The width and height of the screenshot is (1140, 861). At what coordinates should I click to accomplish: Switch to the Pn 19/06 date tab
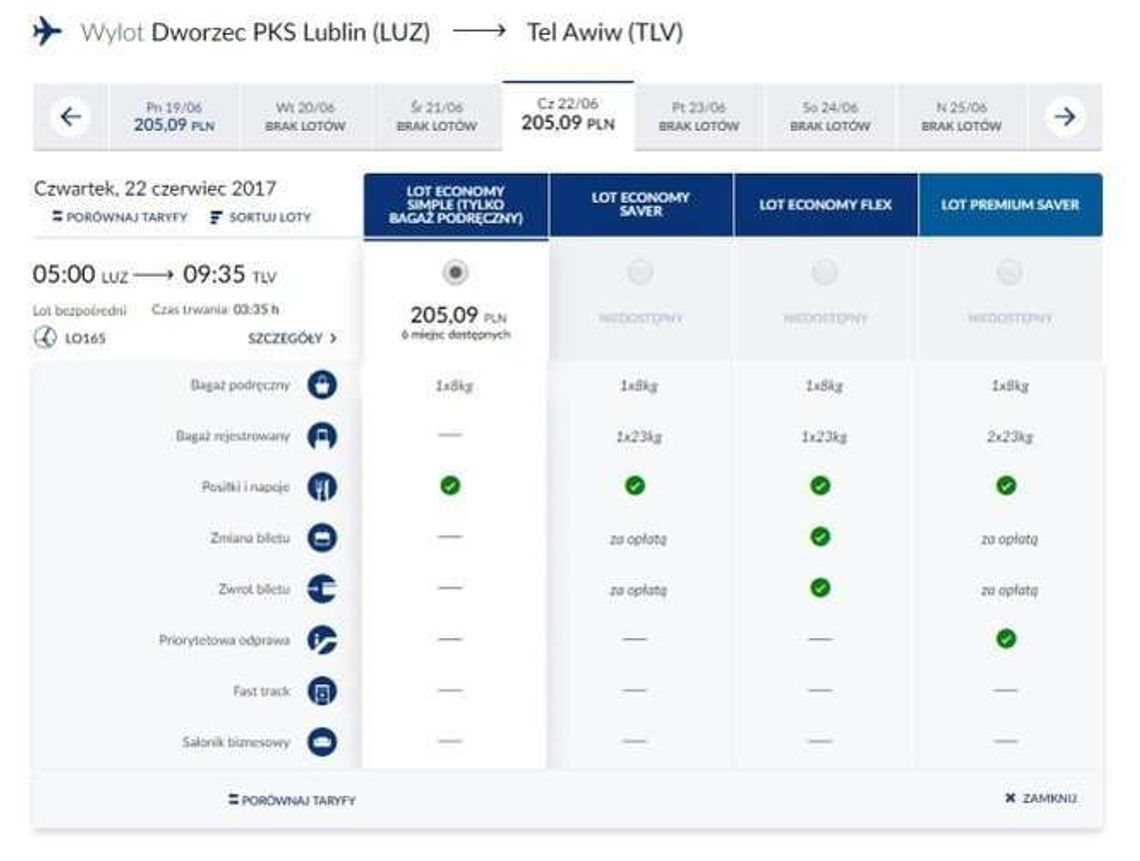tap(173, 117)
